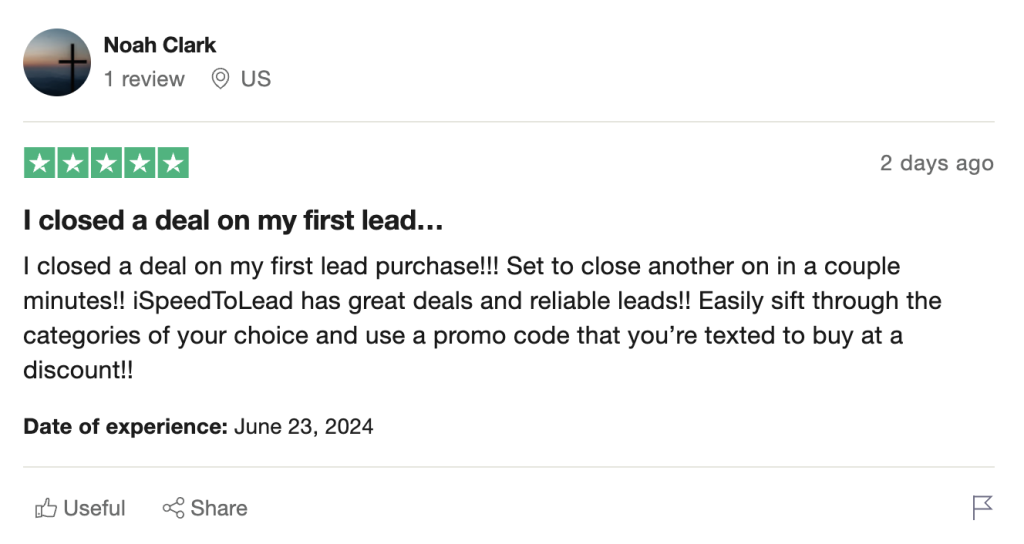Image resolution: width=1024 pixels, height=544 pixels.
Task: Click the "2 days ago" timestamp
Action: (x=936, y=163)
